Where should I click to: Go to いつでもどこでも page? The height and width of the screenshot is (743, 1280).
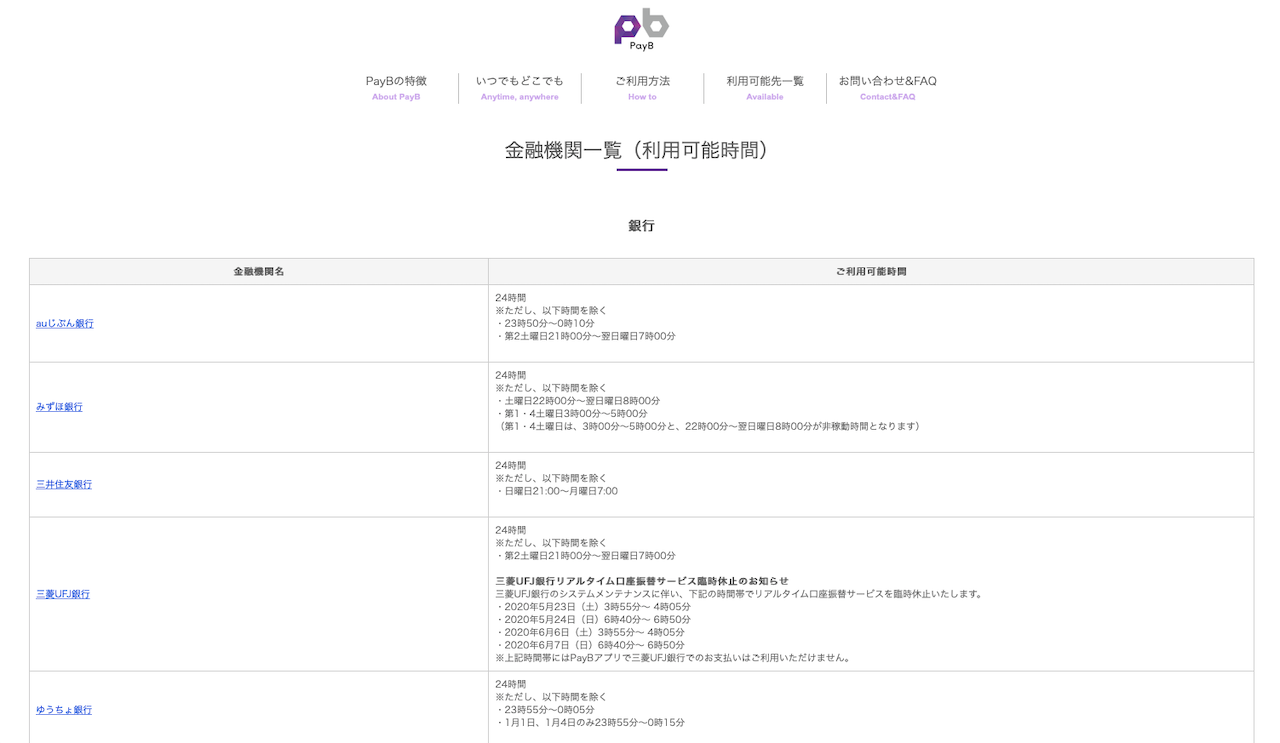[519, 87]
